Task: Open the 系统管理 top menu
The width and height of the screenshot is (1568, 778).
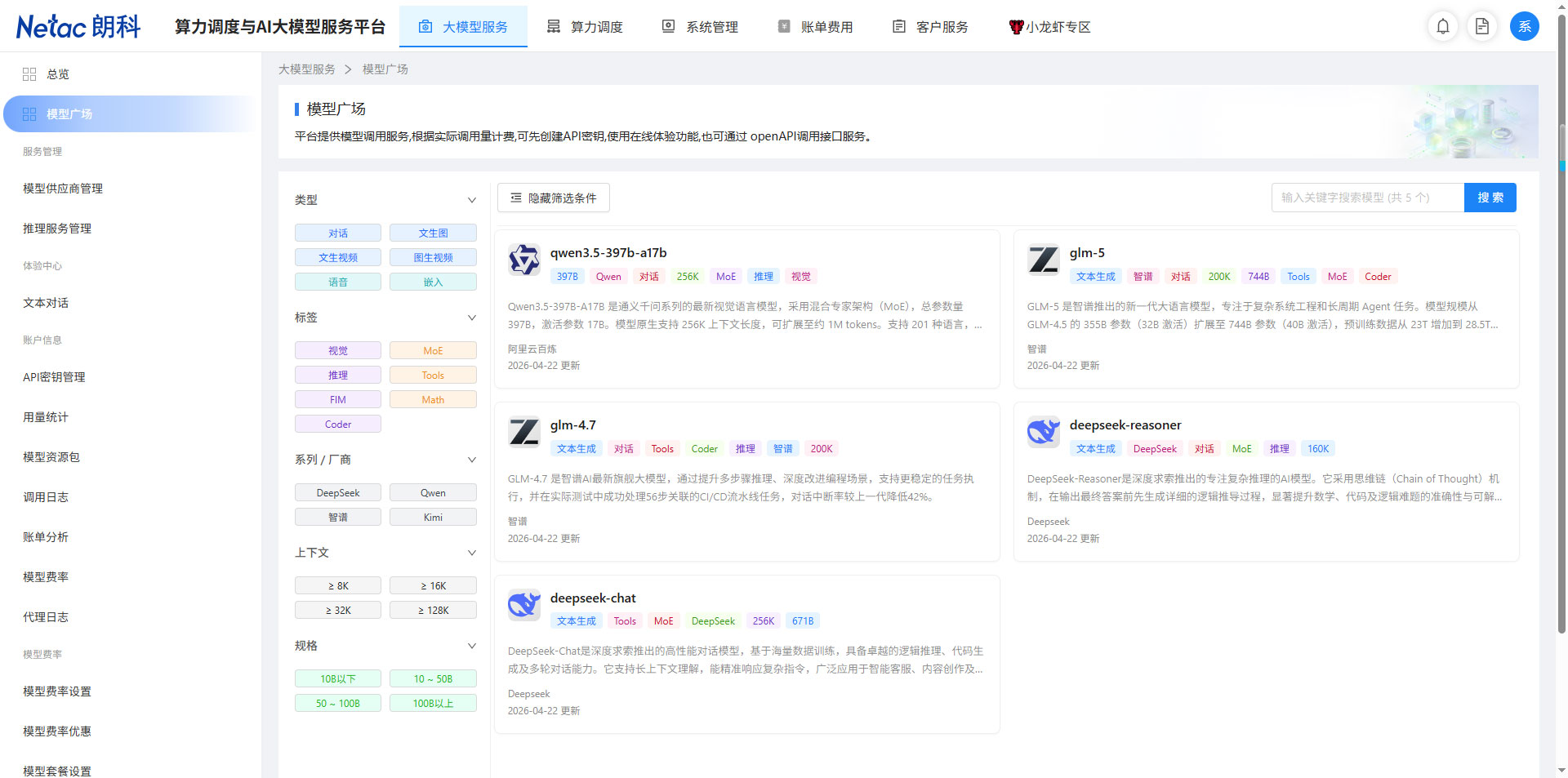Action: point(700,27)
